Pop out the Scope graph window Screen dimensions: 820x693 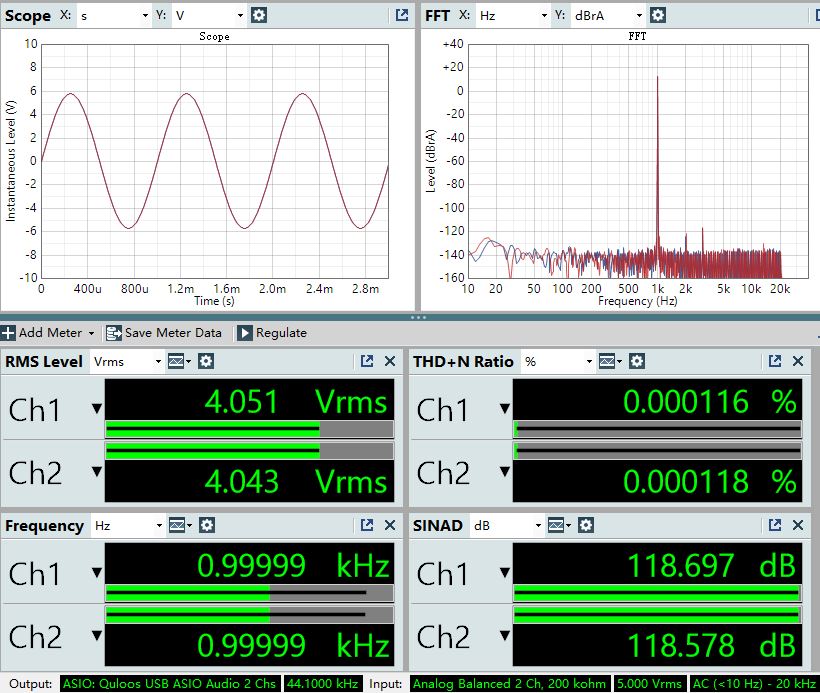pyautogui.click(x=401, y=15)
